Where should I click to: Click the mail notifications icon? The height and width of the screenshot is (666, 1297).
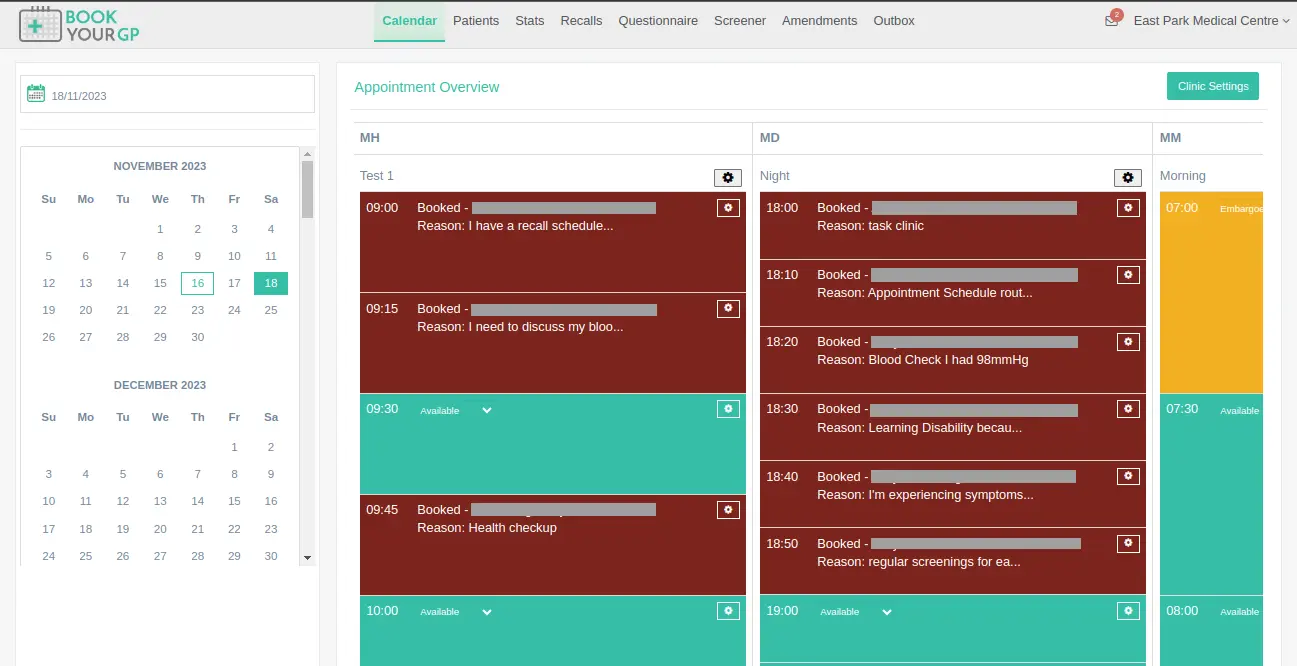[1112, 20]
